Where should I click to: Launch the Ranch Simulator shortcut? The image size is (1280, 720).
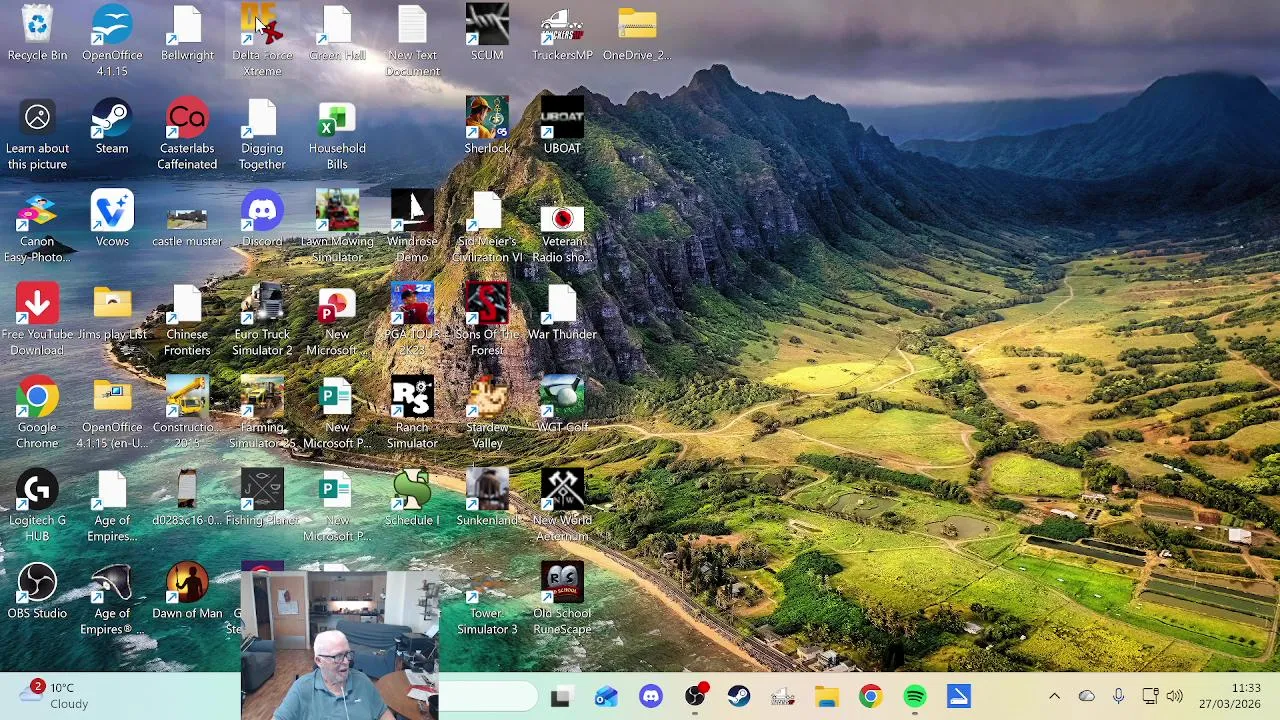tap(412, 413)
